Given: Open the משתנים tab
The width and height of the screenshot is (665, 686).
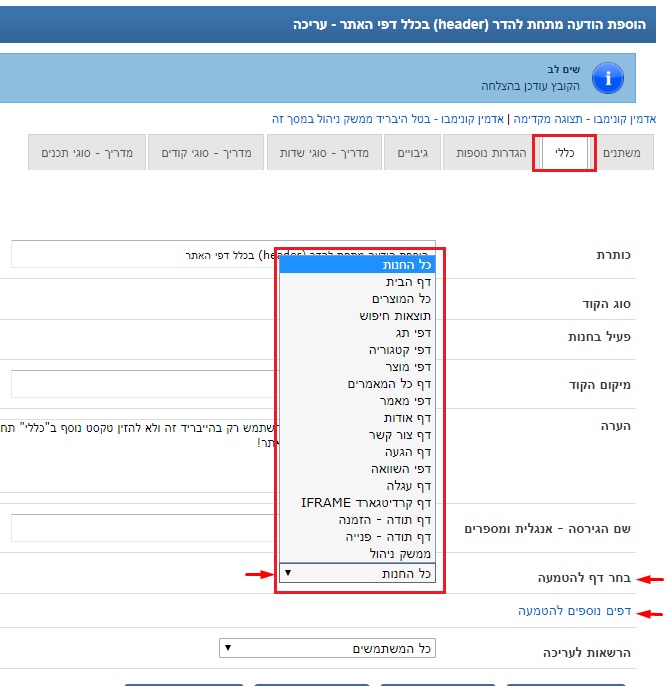Looking at the screenshot, I should coord(621,153).
